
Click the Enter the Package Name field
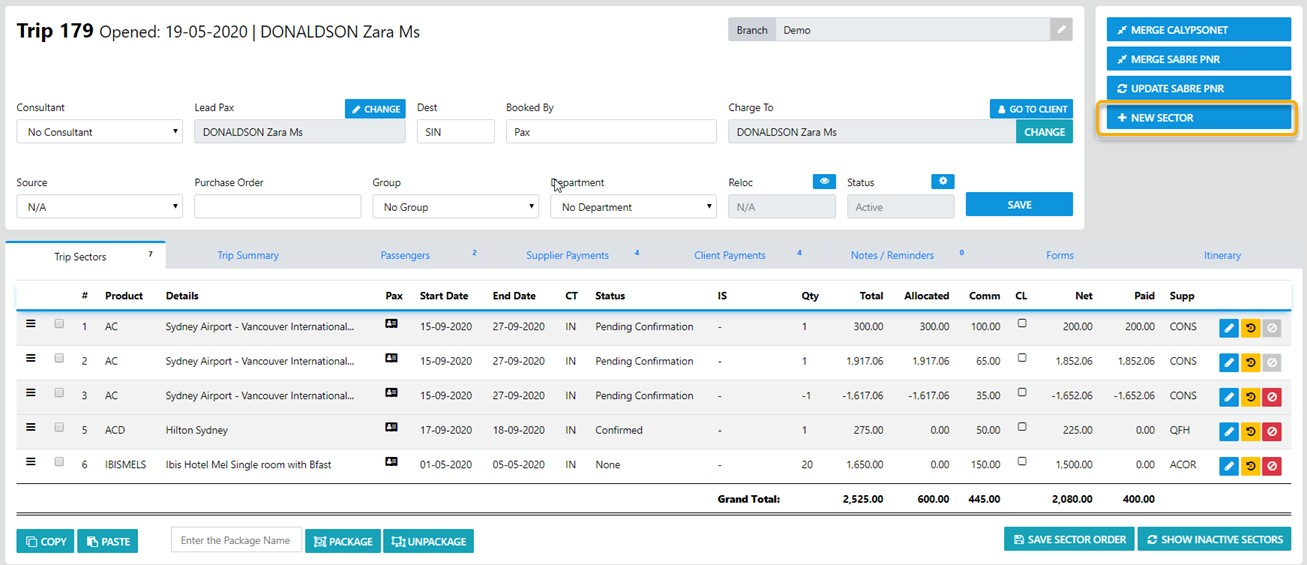235,541
